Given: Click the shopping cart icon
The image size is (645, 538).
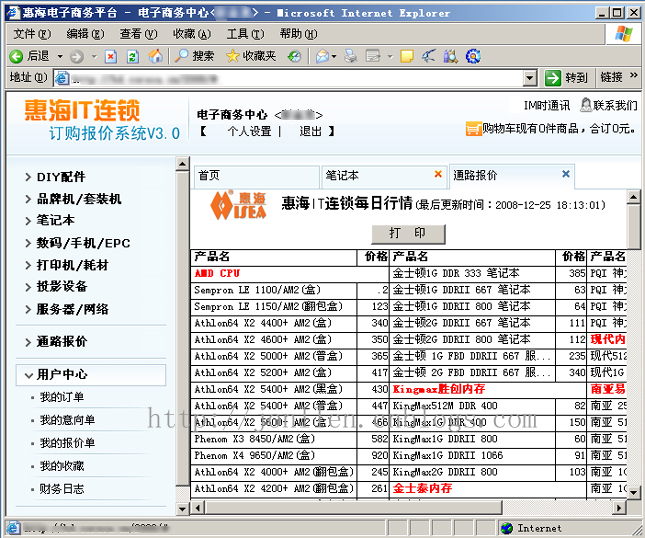Looking at the screenshot, I should pos(473,129).
